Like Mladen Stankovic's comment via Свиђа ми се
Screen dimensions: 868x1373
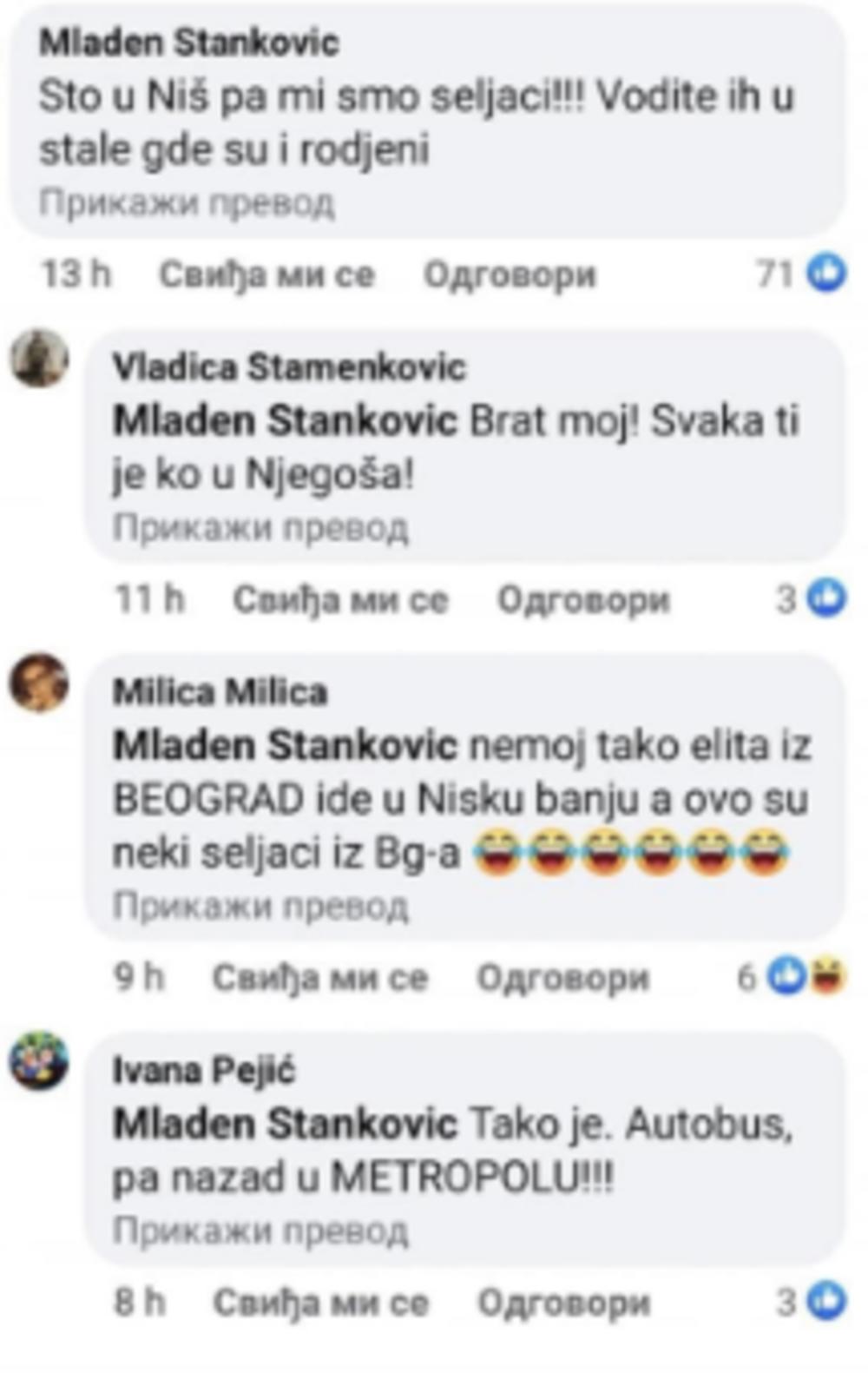pyautogui.click(x=266, y=274)
